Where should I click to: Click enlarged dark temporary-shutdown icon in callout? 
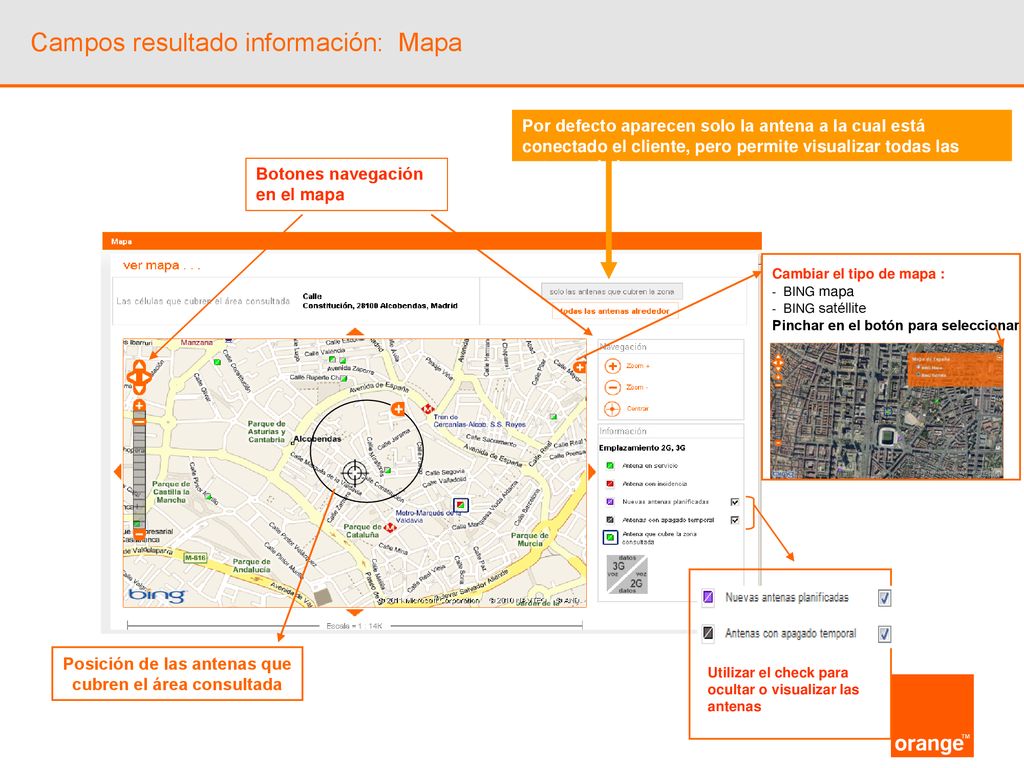pyautogui.click(x=708, y=633)
